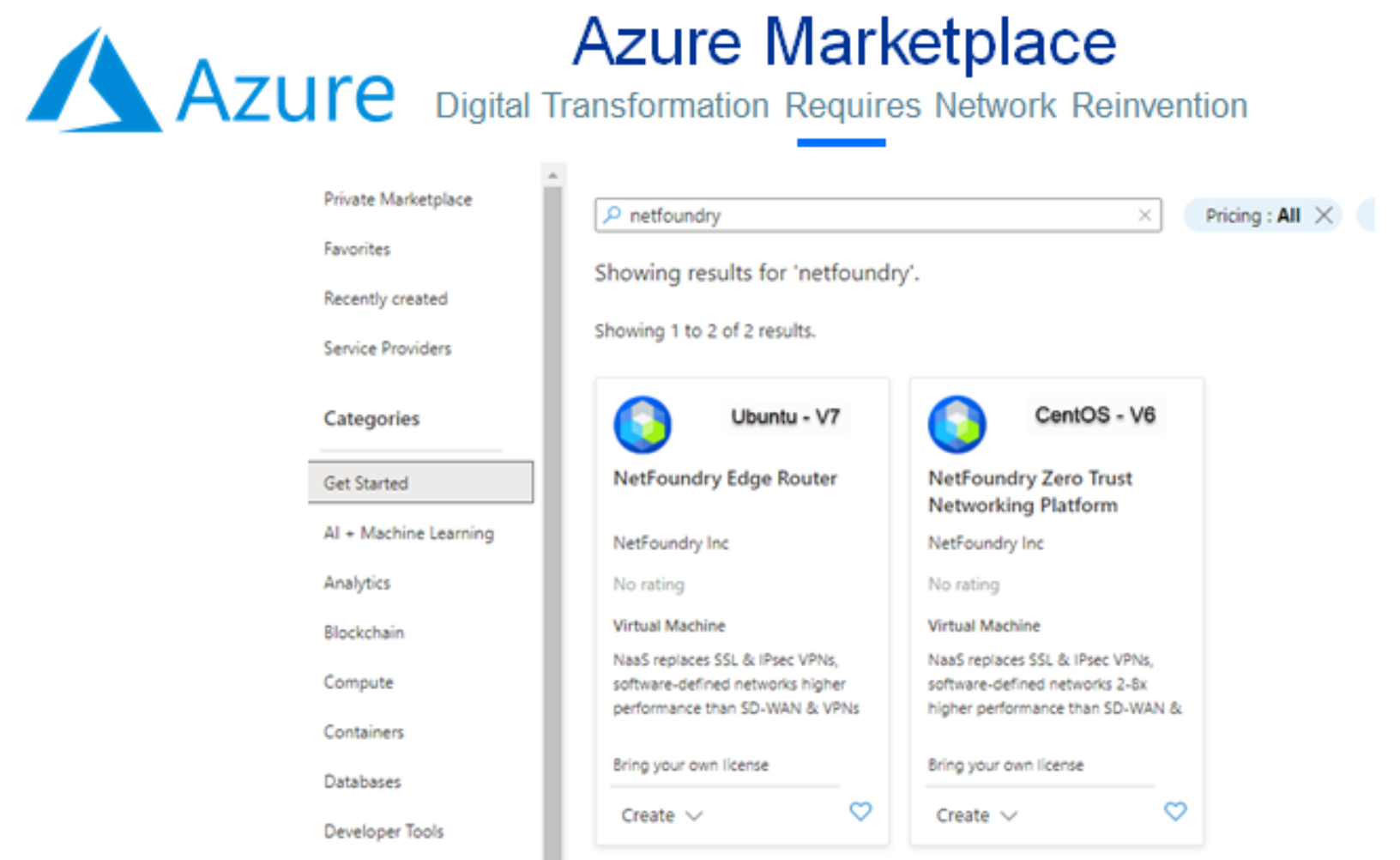This screenshot has height=860, width=1400.
Task: Go to Recently created
Action: (386, 299)
